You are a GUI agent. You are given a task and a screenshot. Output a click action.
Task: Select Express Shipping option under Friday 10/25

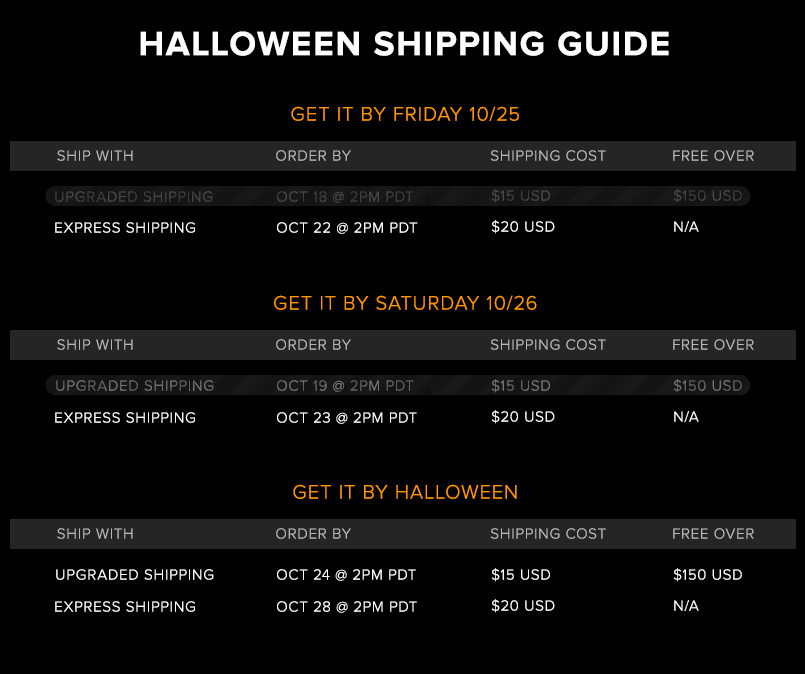click(125, 227)
